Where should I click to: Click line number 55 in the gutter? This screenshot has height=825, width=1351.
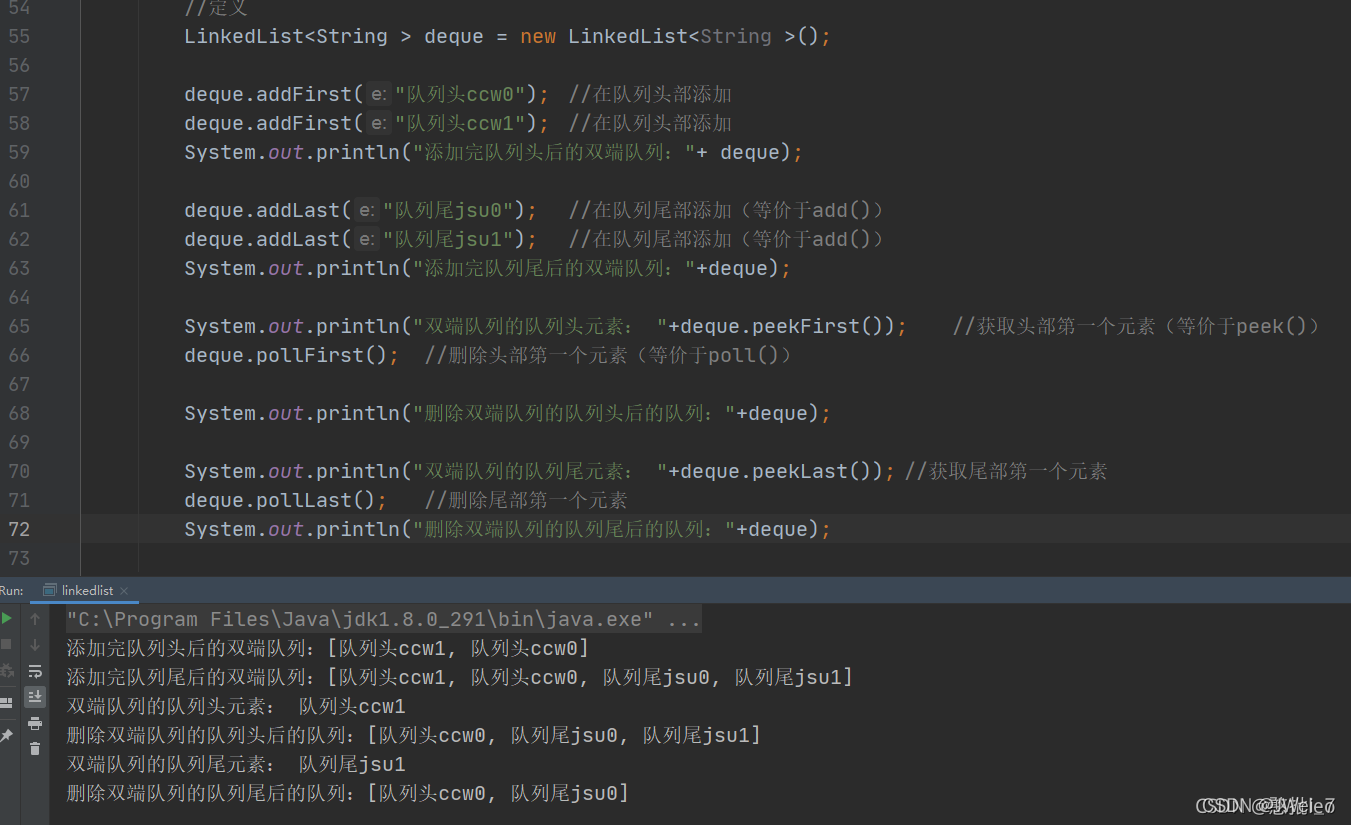click(x=20, y=36)
